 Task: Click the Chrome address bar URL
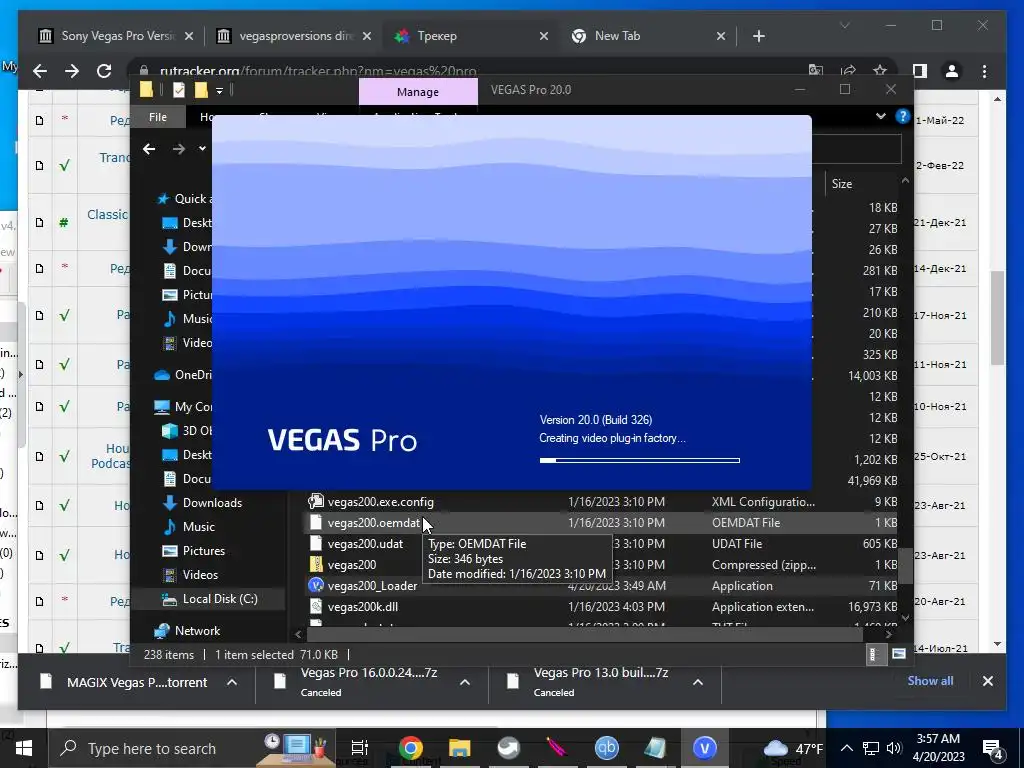click(317, 71)
